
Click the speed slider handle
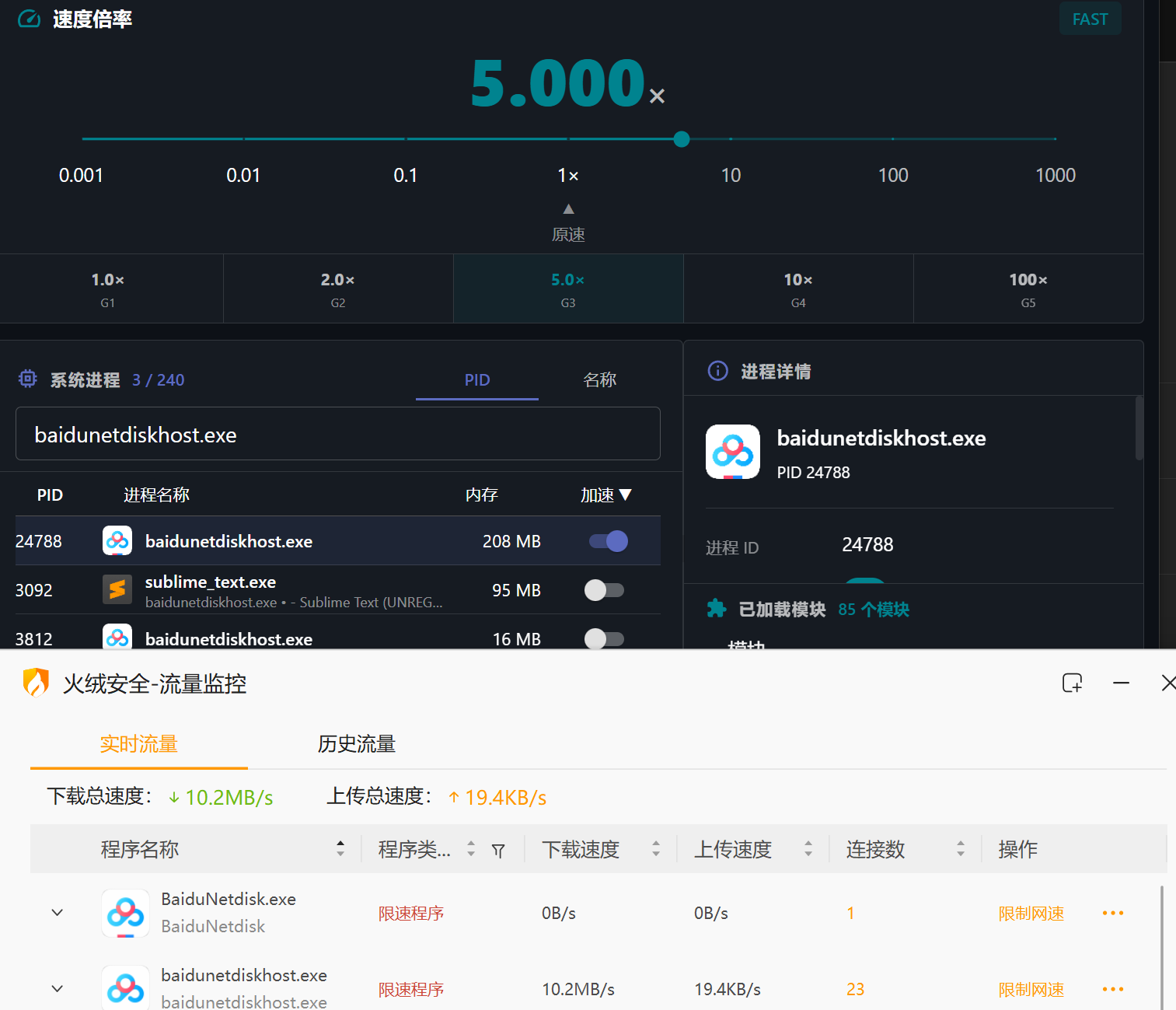click(682, 139)
